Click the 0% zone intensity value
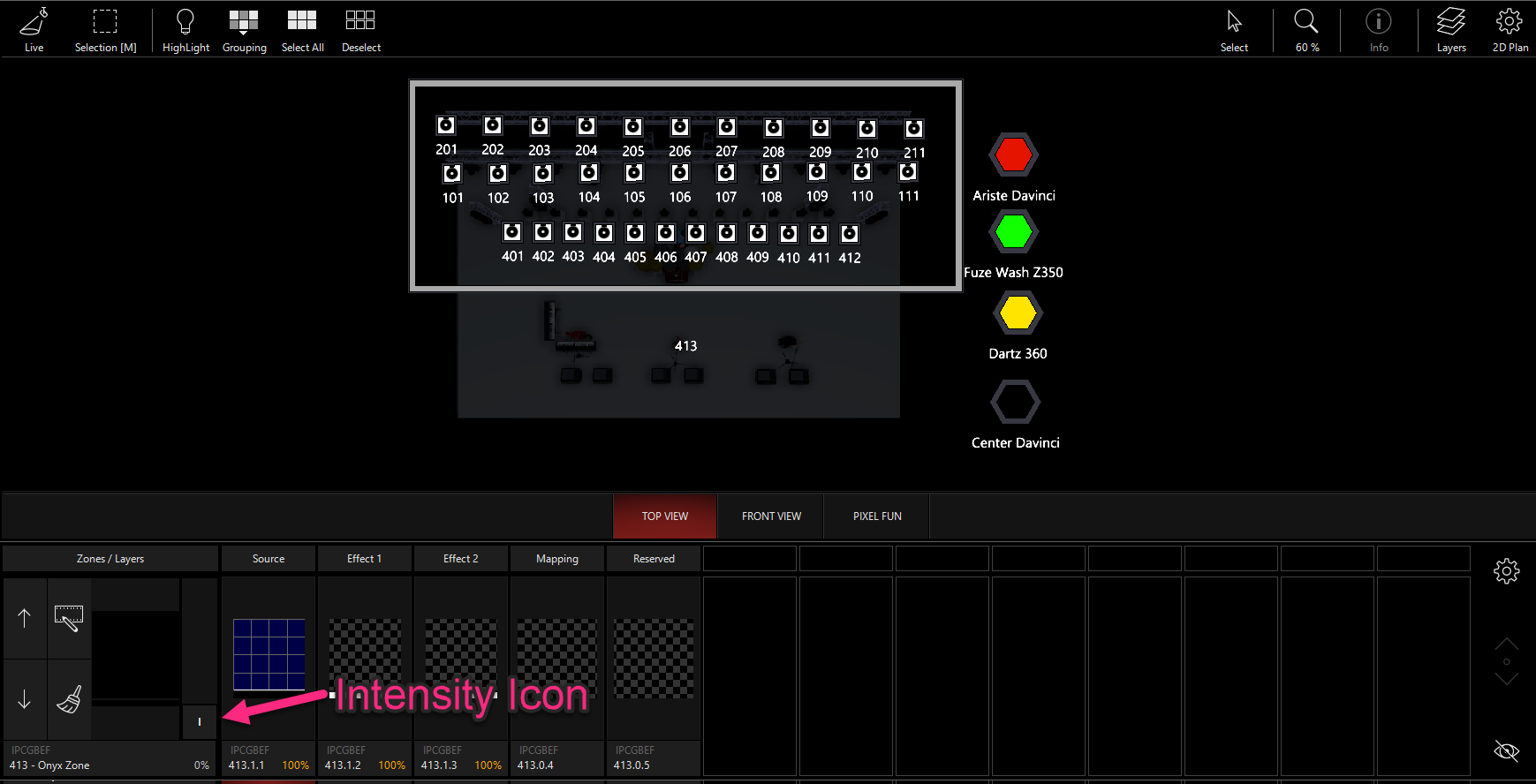 click(201, 765)
